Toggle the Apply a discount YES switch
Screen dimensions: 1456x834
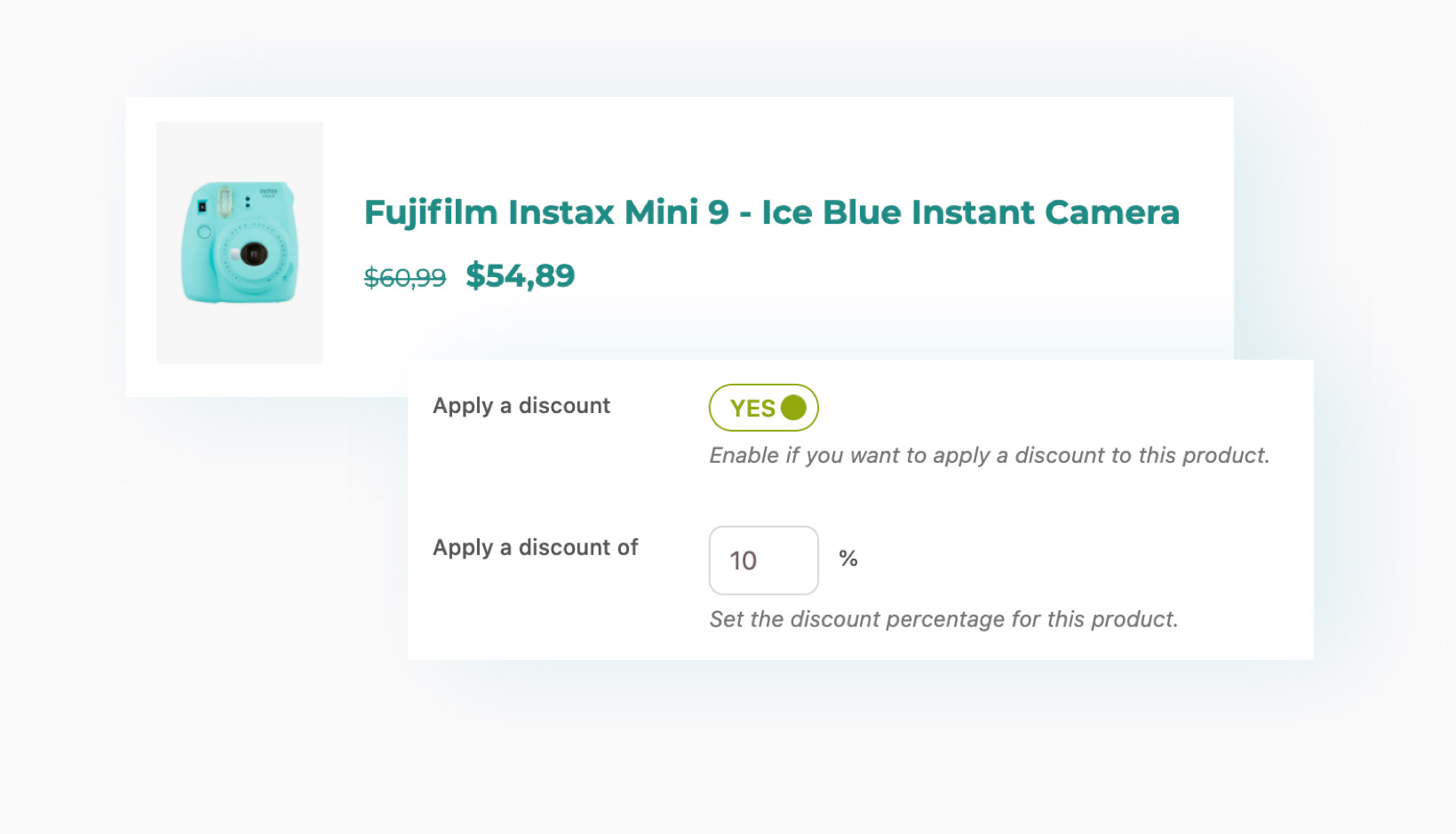click(x=763, y=408)
